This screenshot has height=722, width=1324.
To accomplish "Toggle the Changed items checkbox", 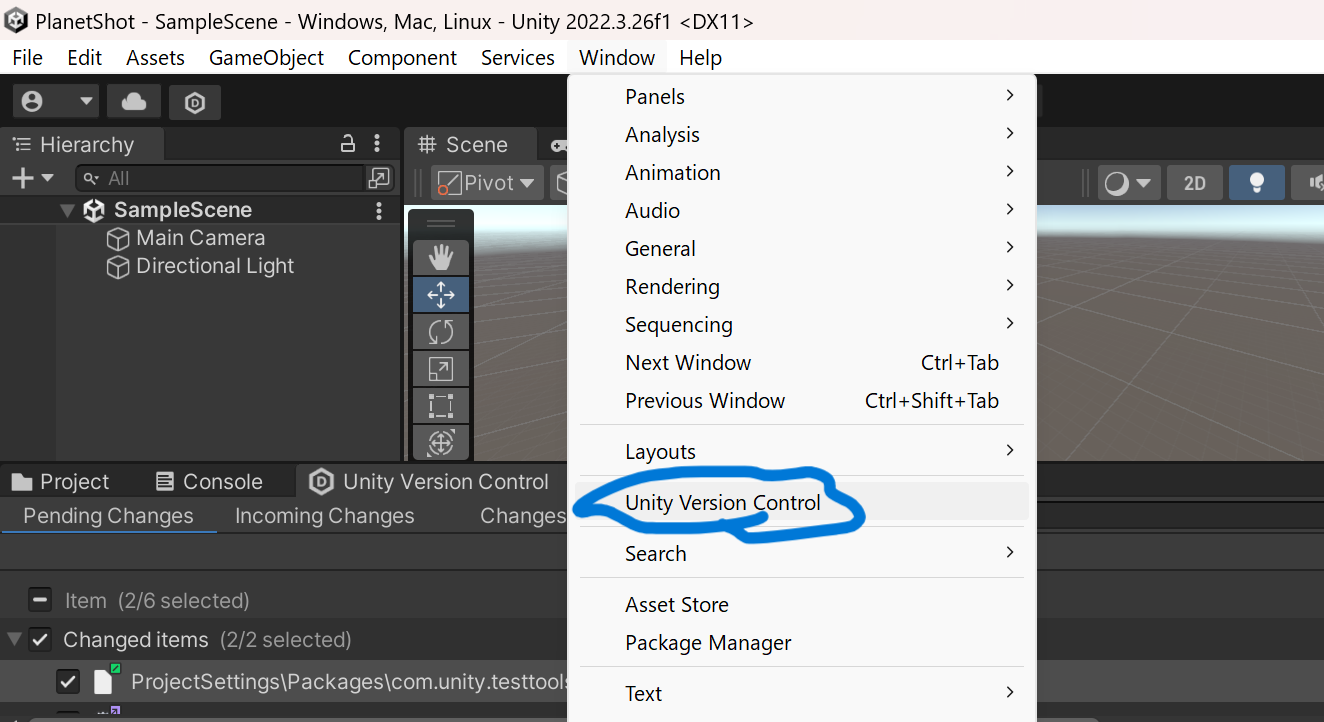I will tap(40, 639).
